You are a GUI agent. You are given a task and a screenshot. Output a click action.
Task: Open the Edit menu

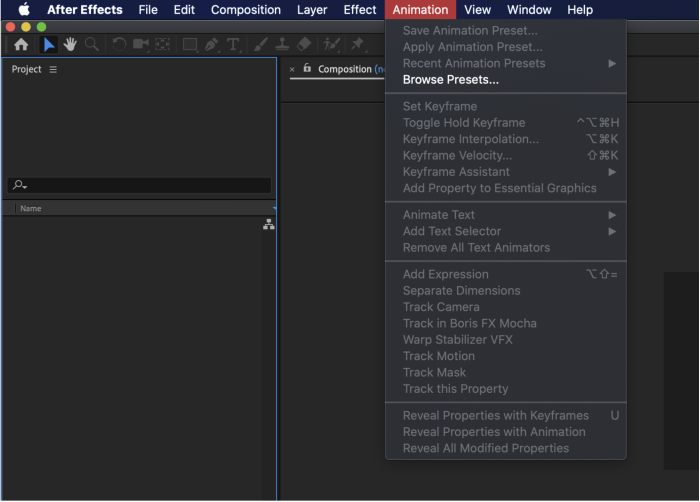(184, 9)
